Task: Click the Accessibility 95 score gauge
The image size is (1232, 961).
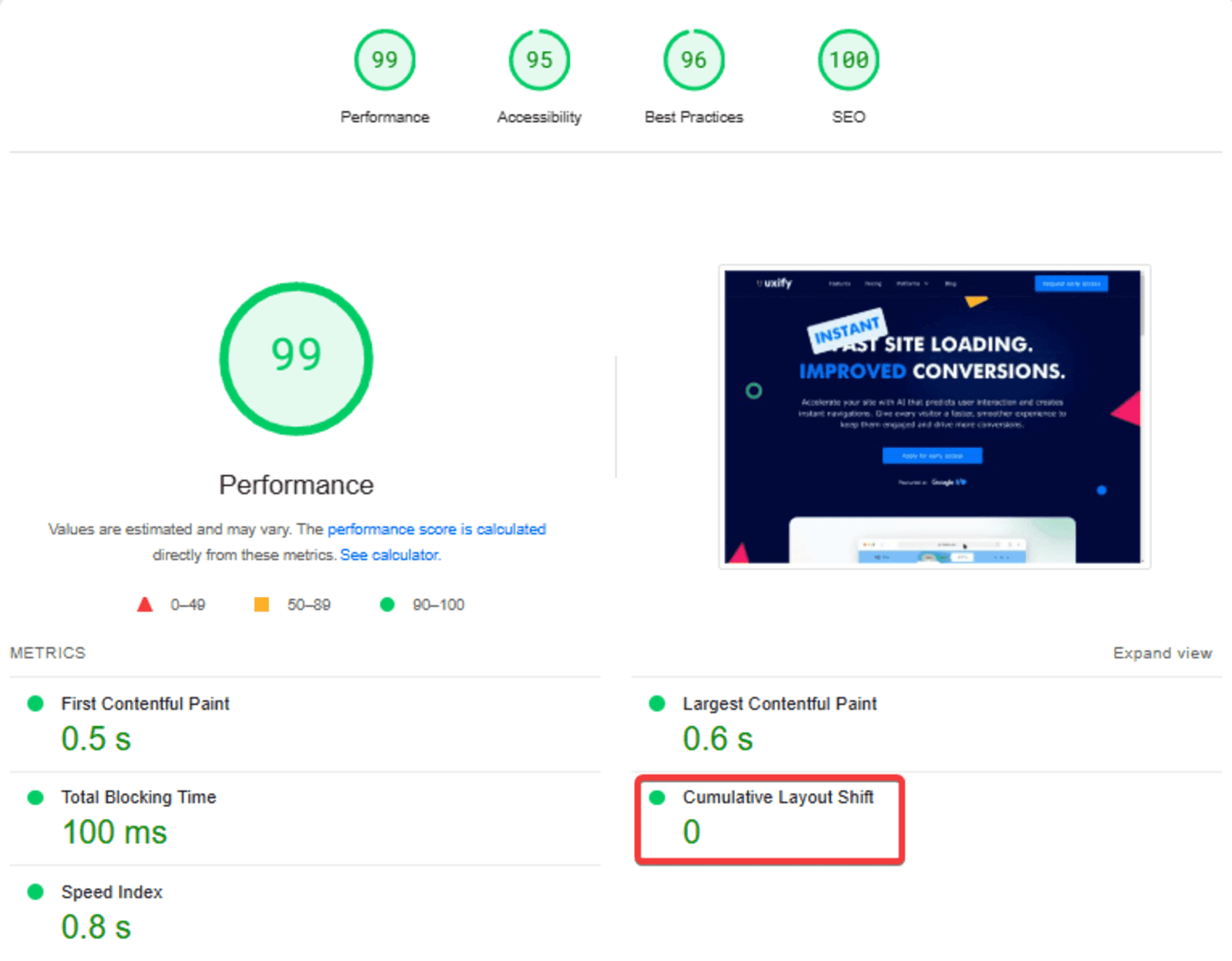Action: [539, 60]
